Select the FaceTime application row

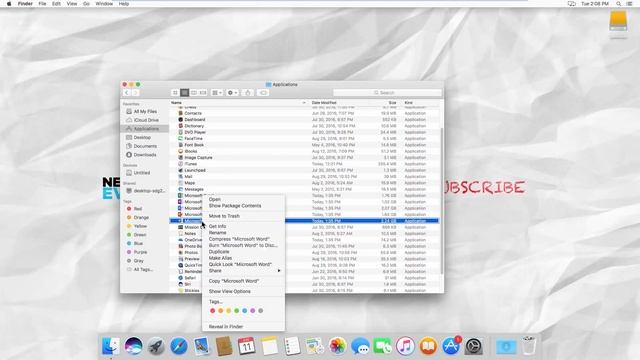coord(304,138)
